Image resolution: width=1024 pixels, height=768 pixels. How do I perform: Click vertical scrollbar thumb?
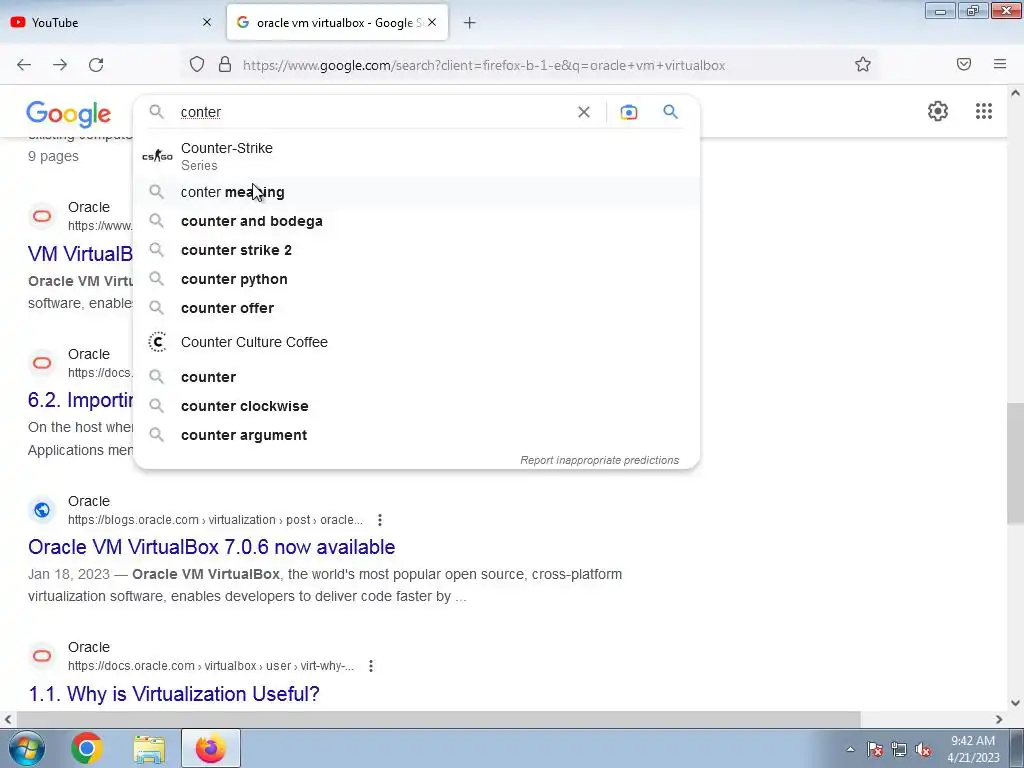click(x=1015, y=463)
